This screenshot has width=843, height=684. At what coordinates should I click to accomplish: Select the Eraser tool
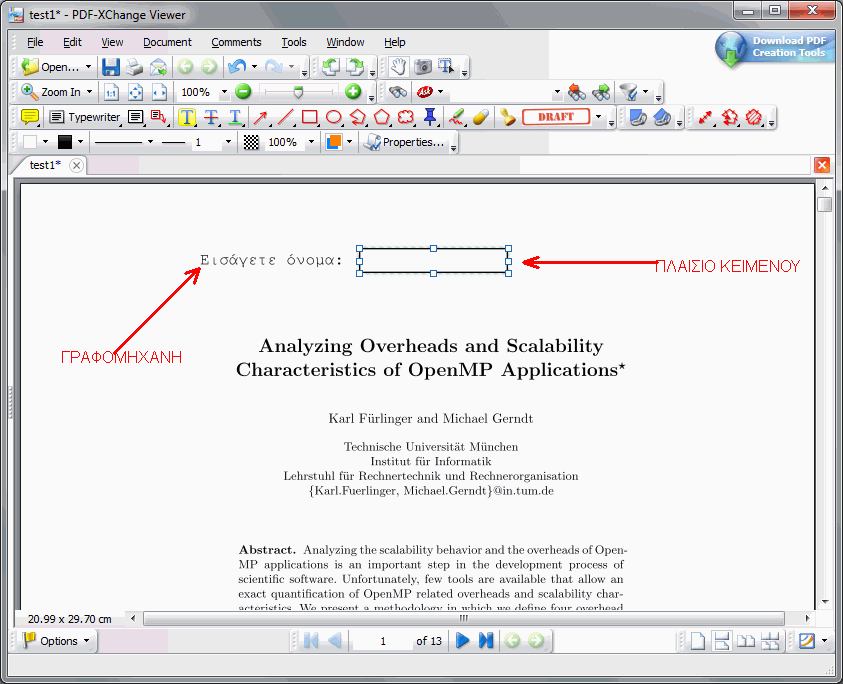[x=481, y=117]
